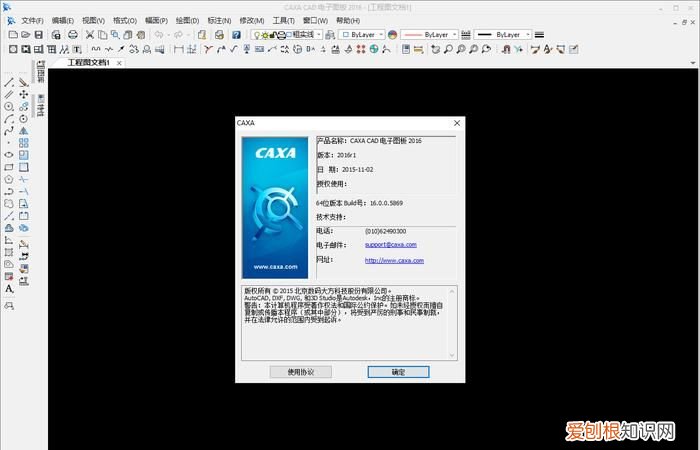Viewport: 700px width, 450px height.
Task: Open the http://www.caxa.com website link
Action: [394, 260]
